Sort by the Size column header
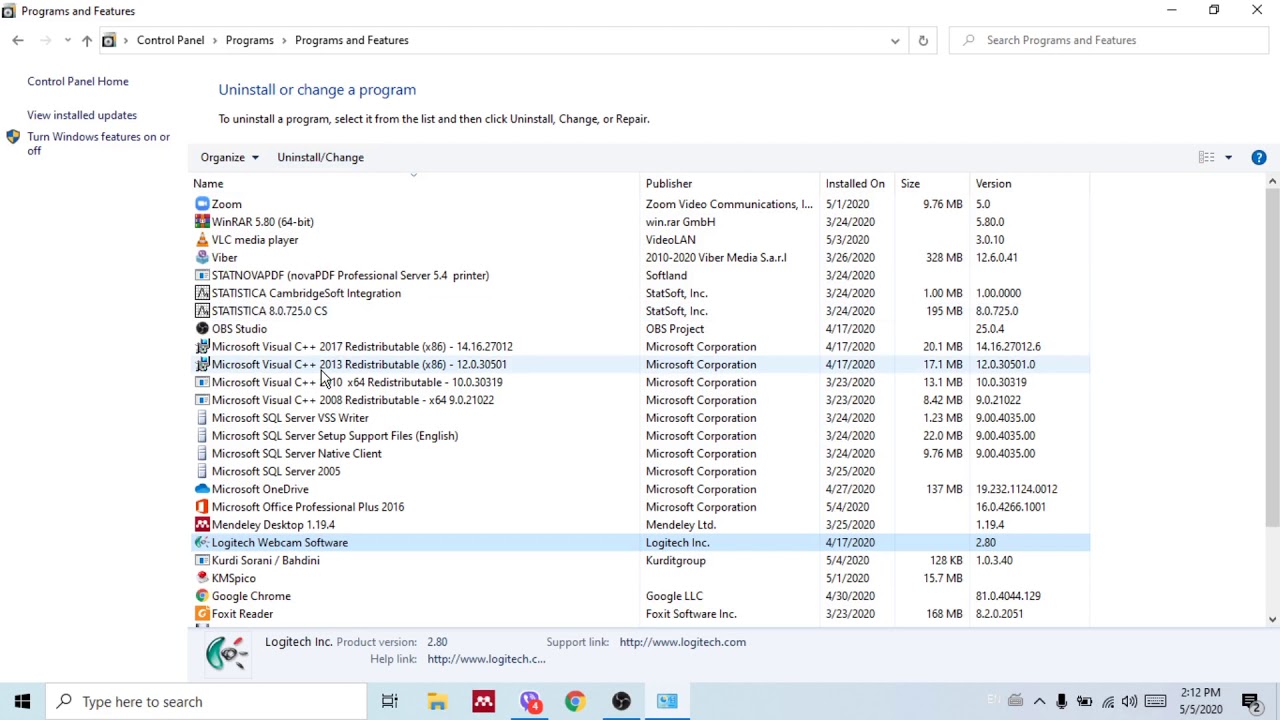Viewport: 1280px width, 720px height. point(933,184)
